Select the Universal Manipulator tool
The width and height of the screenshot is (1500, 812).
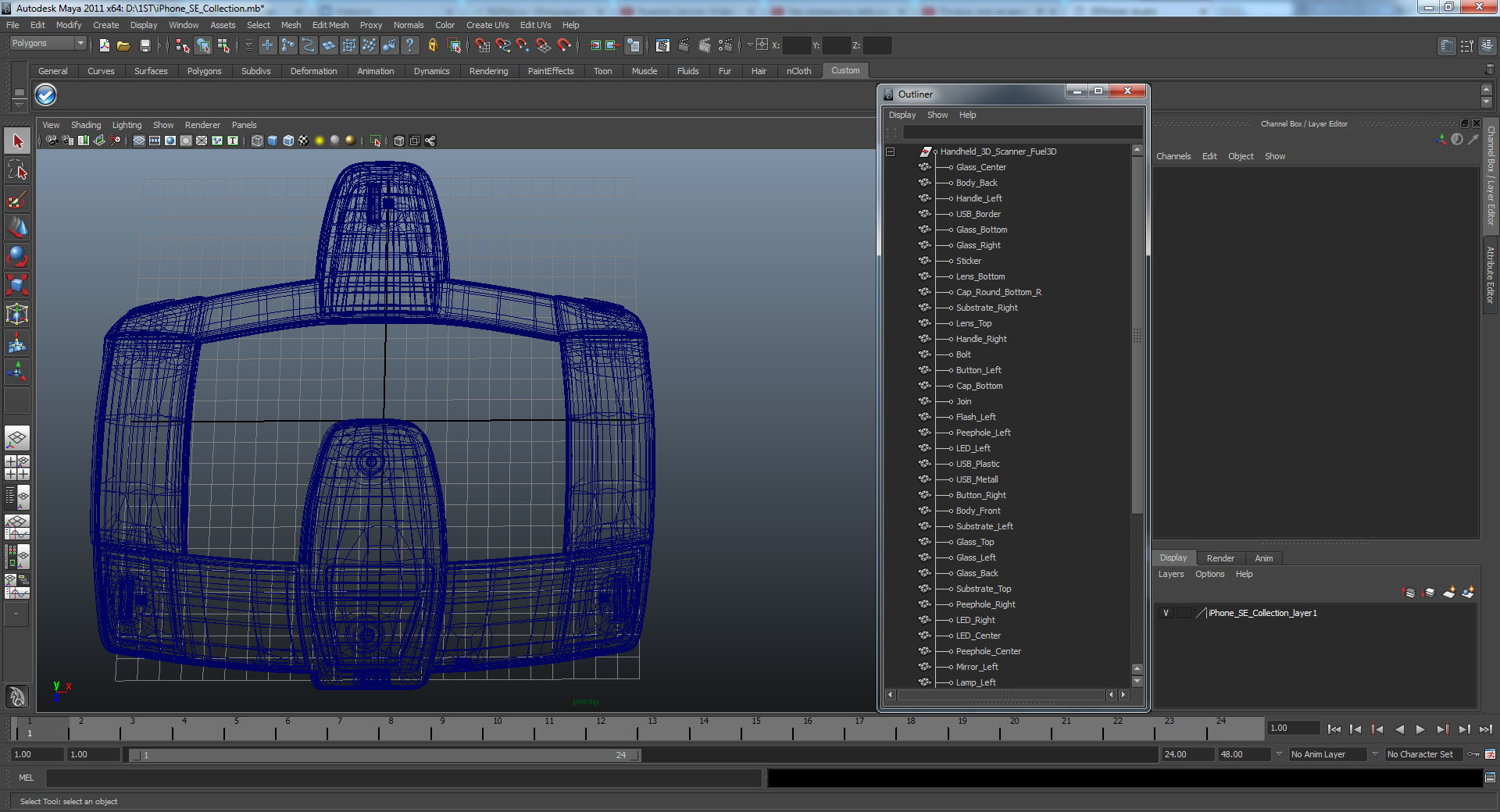17,314
